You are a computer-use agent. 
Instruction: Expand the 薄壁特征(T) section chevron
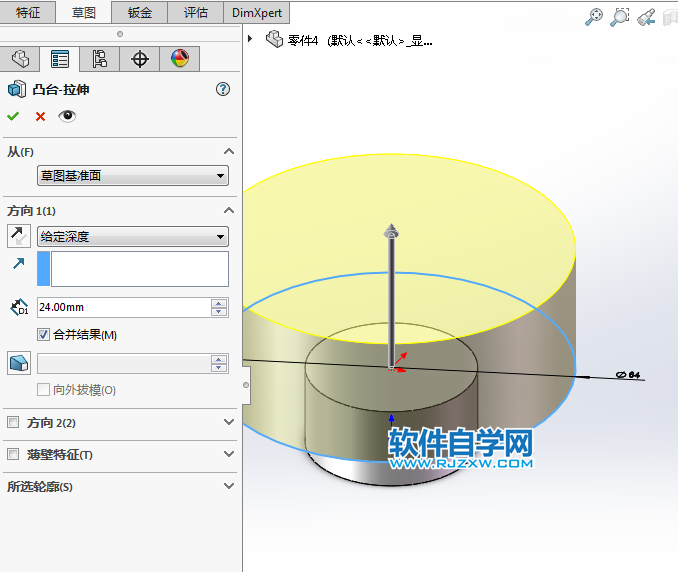coord(229,454)
